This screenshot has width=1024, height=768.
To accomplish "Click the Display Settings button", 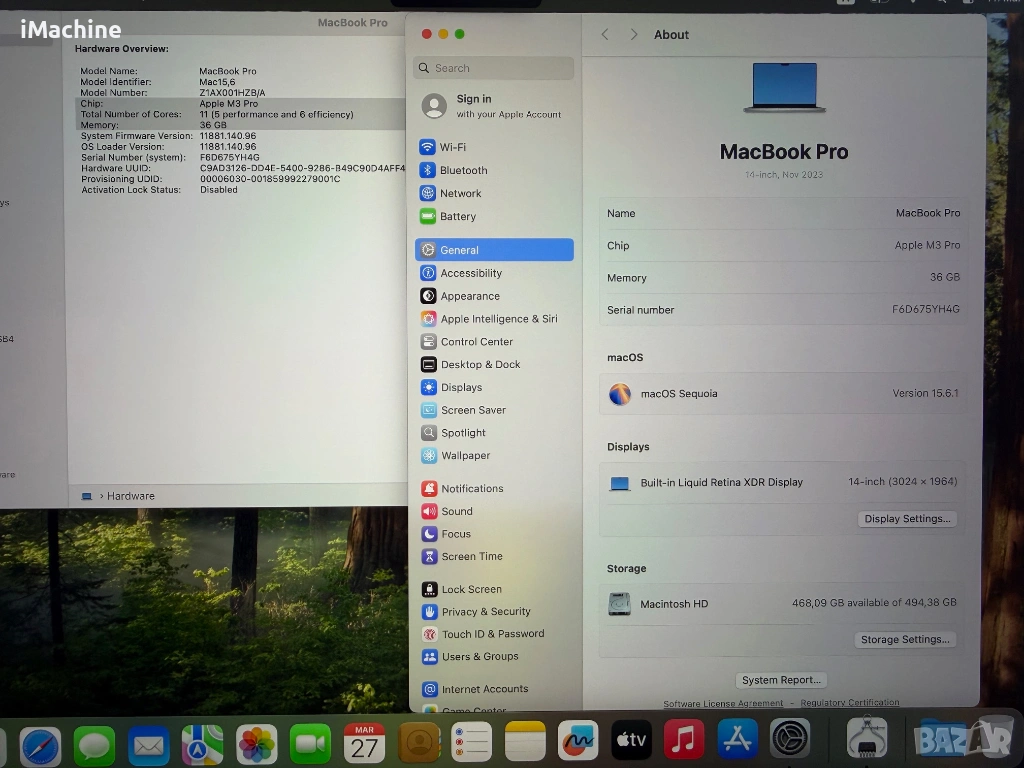I will point(907,519).
